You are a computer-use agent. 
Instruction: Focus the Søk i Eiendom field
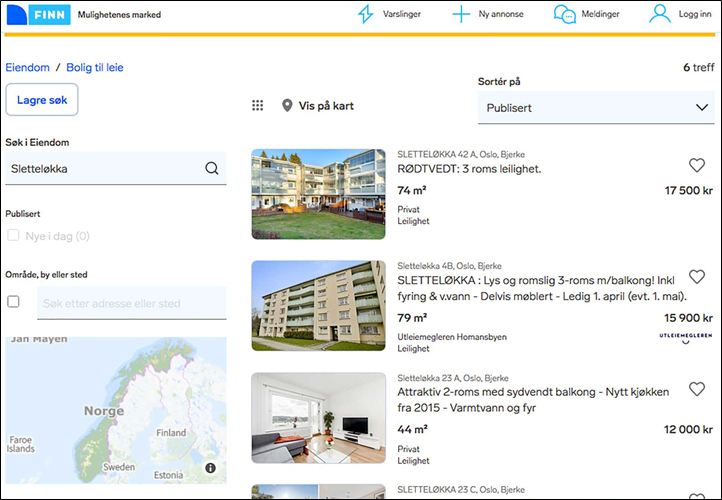coord(116,169)
